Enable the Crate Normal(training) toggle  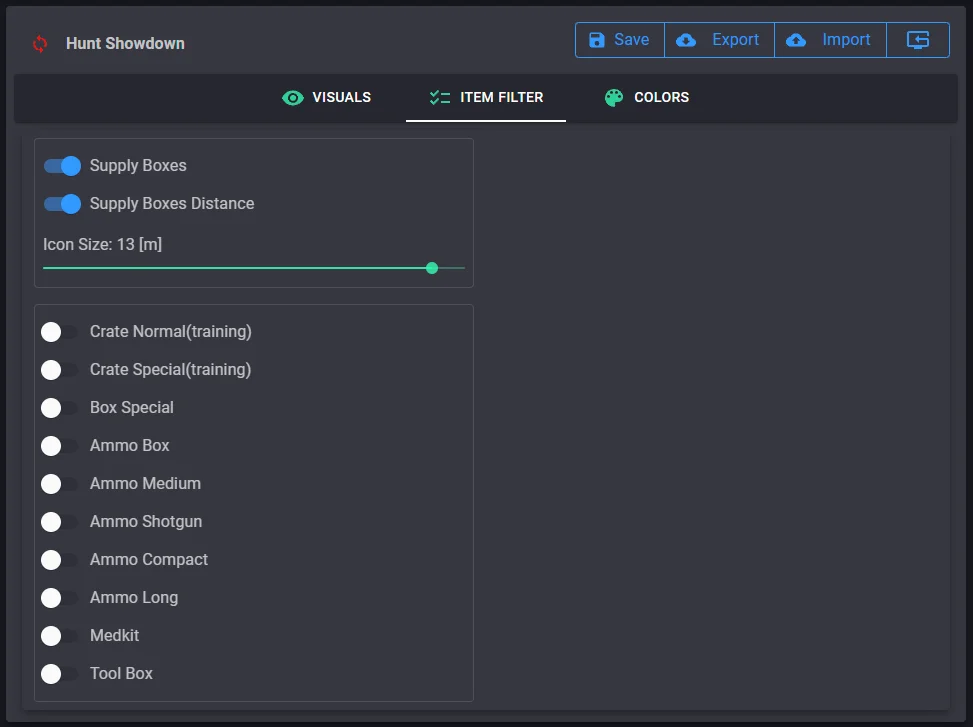coord(60,332)
